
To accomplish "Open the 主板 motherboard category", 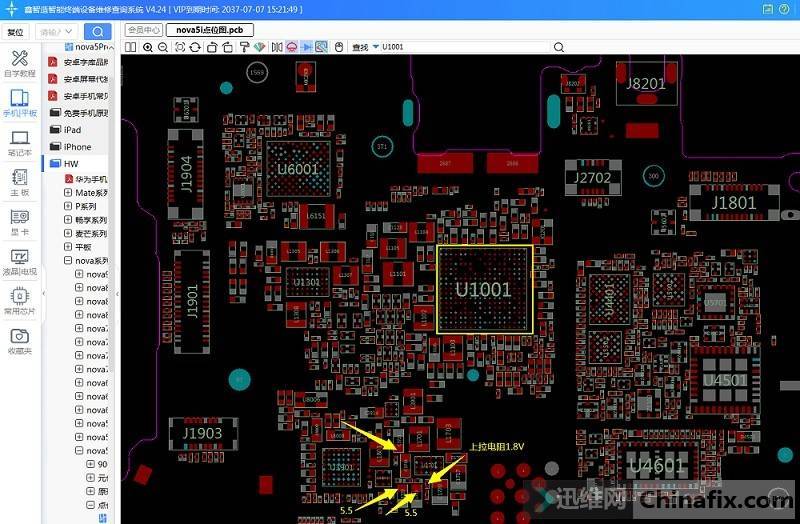I will click(x=19, y=183).
